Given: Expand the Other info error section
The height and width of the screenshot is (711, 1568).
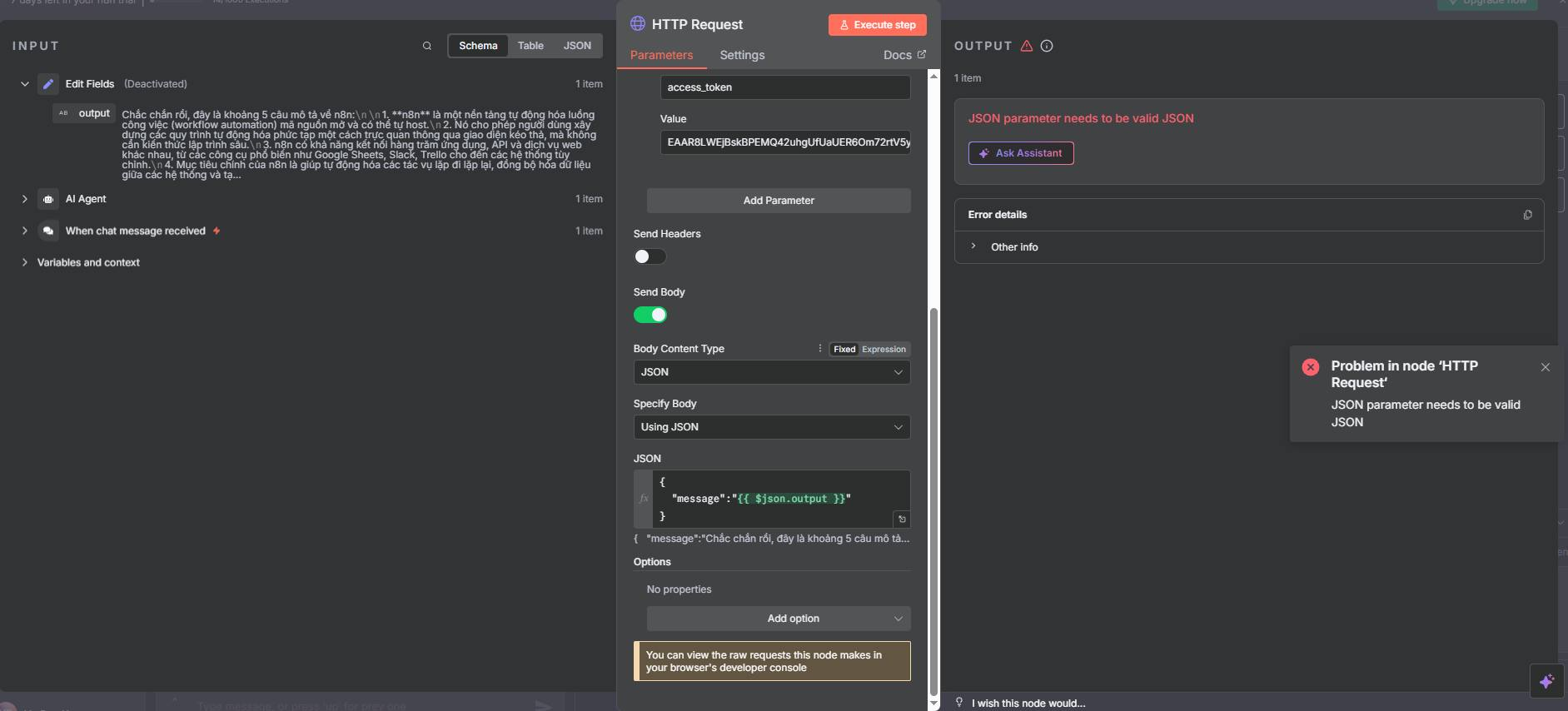Looking at the screenshot, I should pos(1013,247).
